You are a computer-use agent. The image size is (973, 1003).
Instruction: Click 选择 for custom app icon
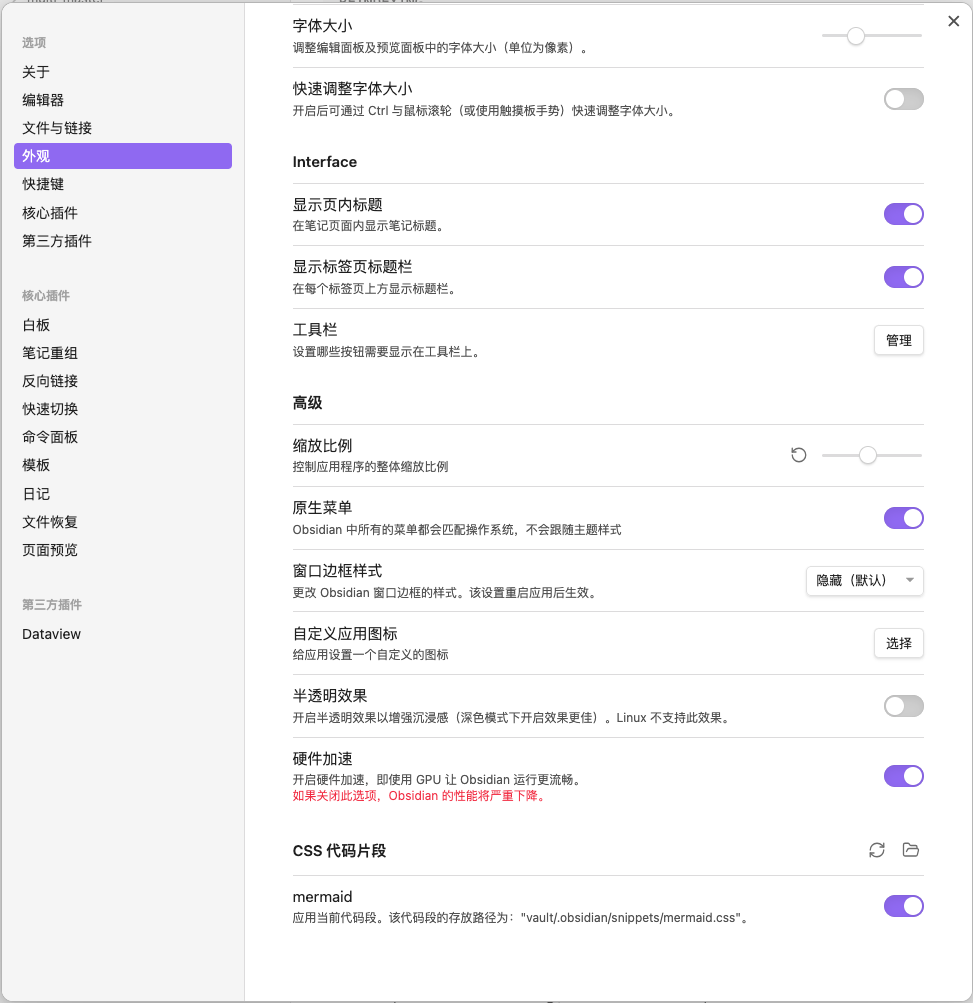(898, 644)
